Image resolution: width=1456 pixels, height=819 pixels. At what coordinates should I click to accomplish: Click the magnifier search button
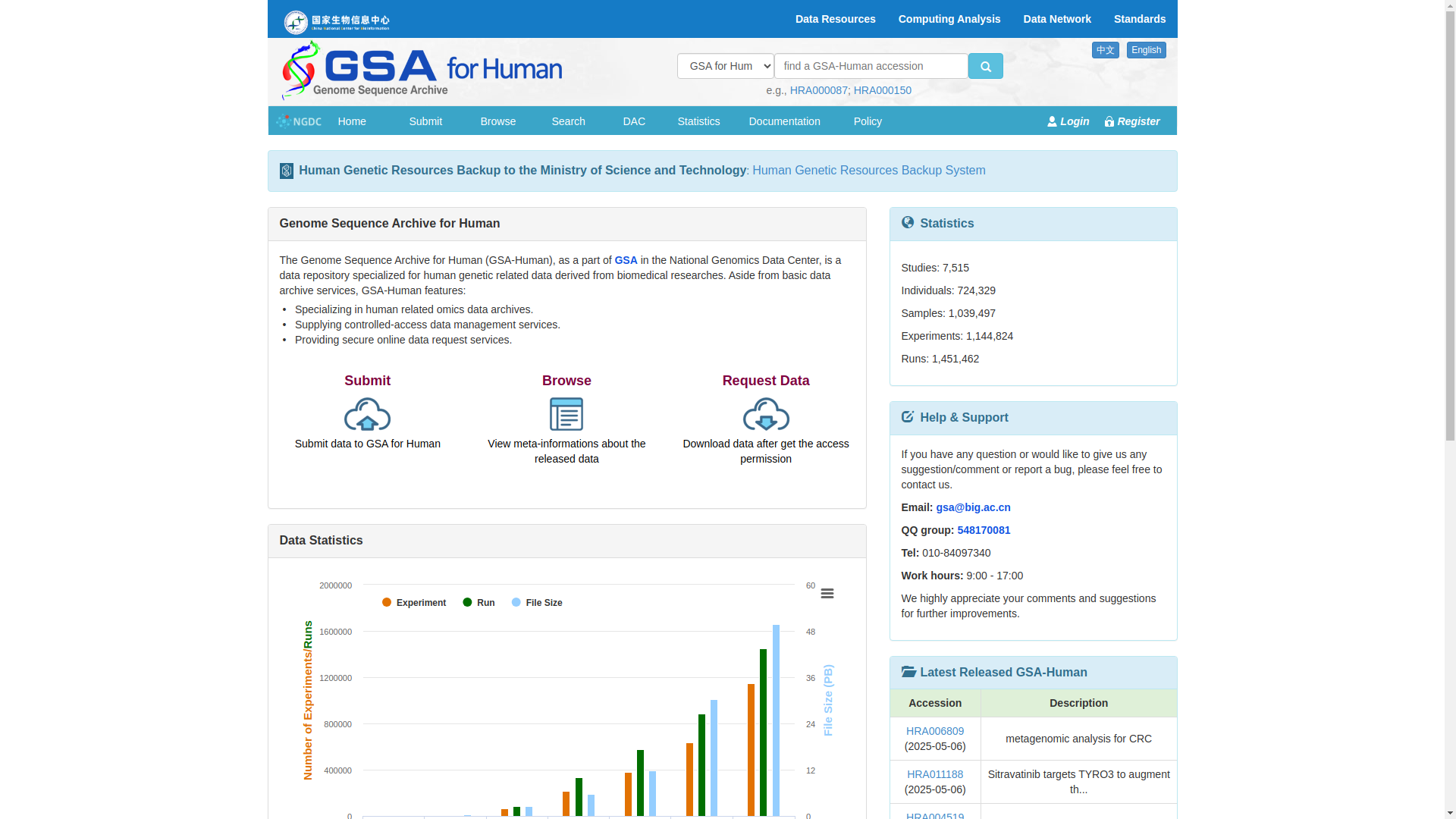point(985,66)
